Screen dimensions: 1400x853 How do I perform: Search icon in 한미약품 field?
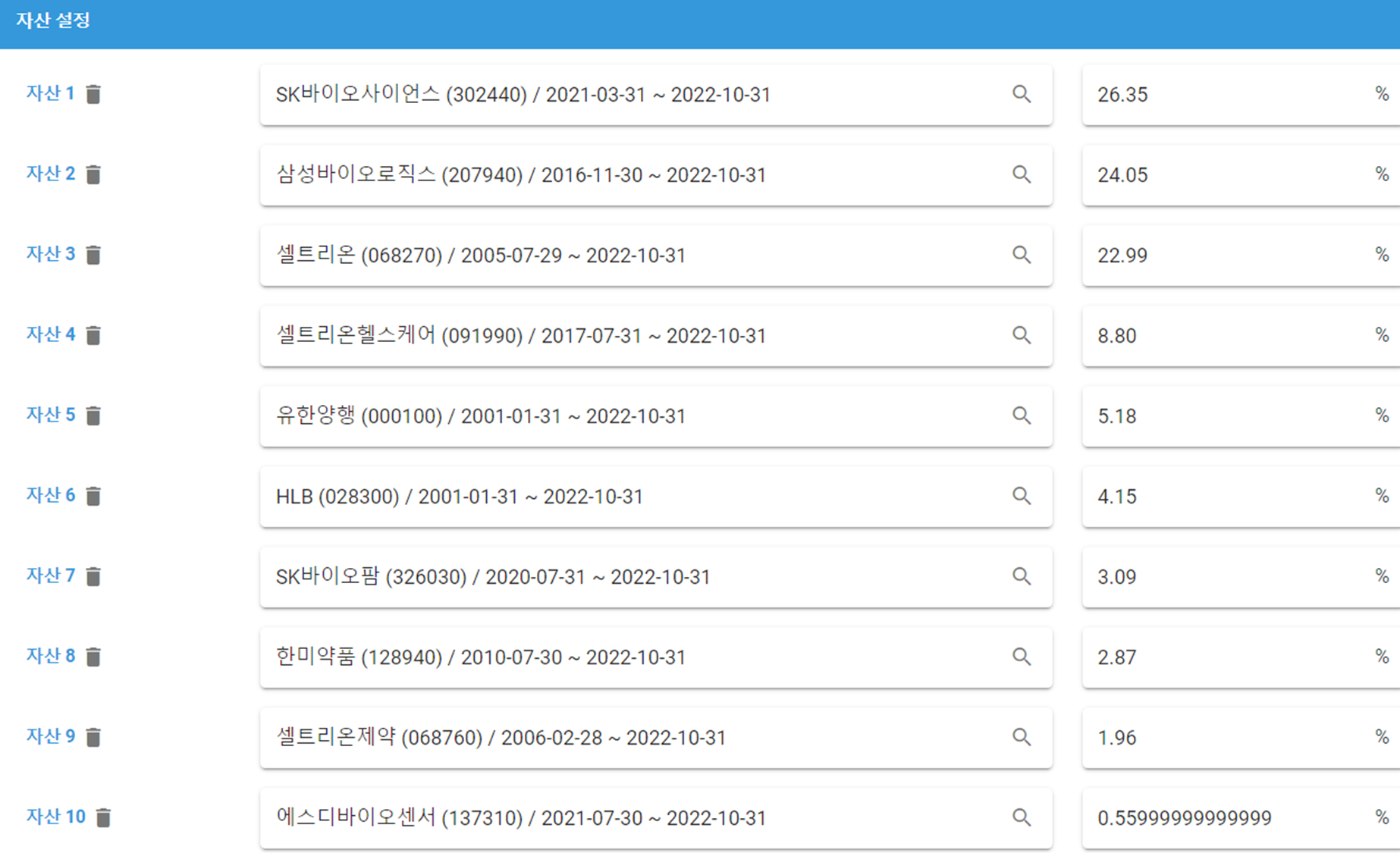[x=1022, y=657]
